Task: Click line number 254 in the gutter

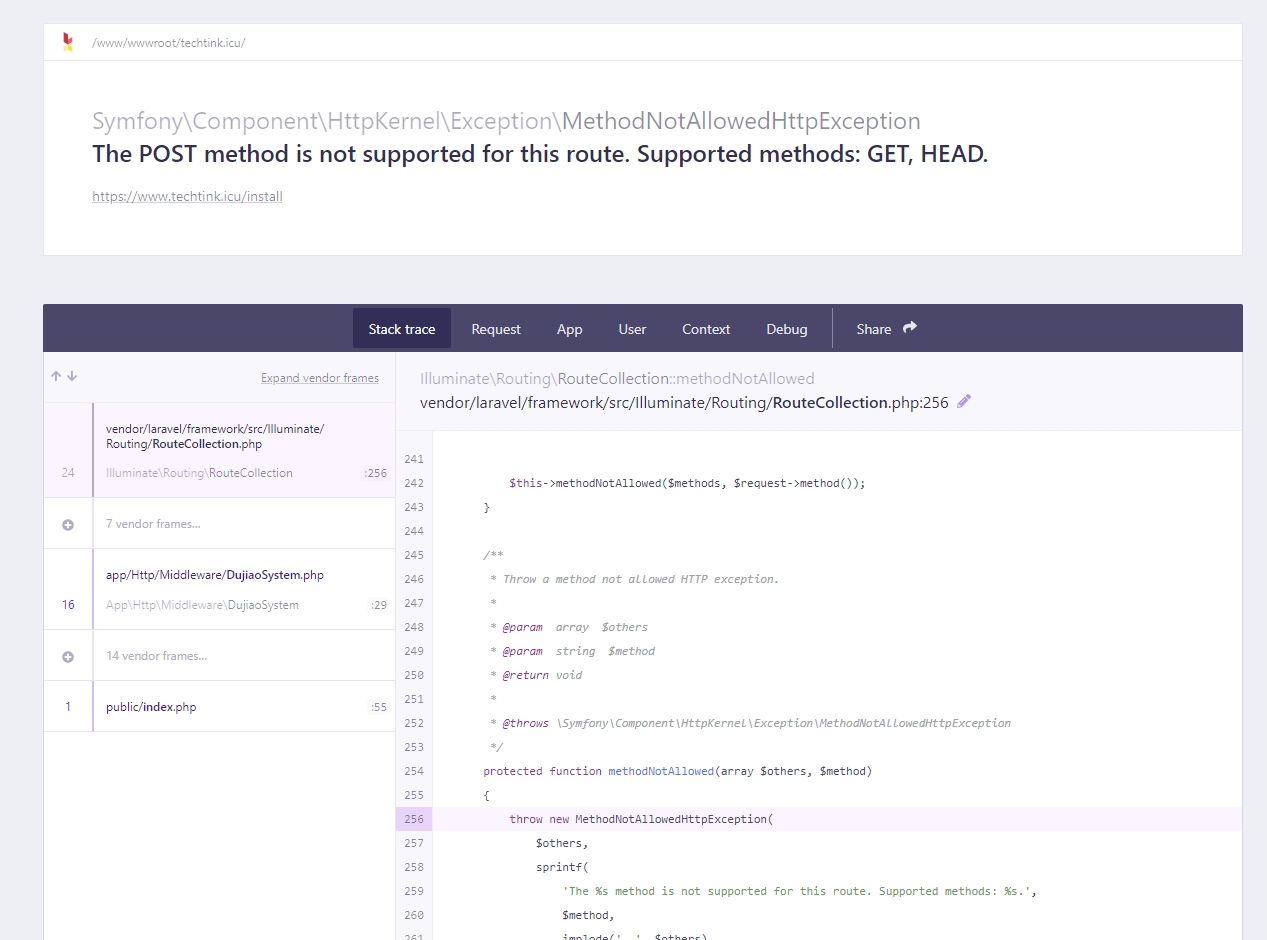Action: (414, 771)
